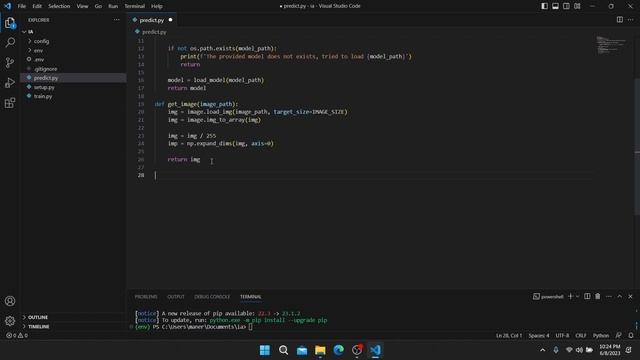Viewport: 640px width, 360px height.
Task: Select the powershell terminal label
Action: coord(548,296)
